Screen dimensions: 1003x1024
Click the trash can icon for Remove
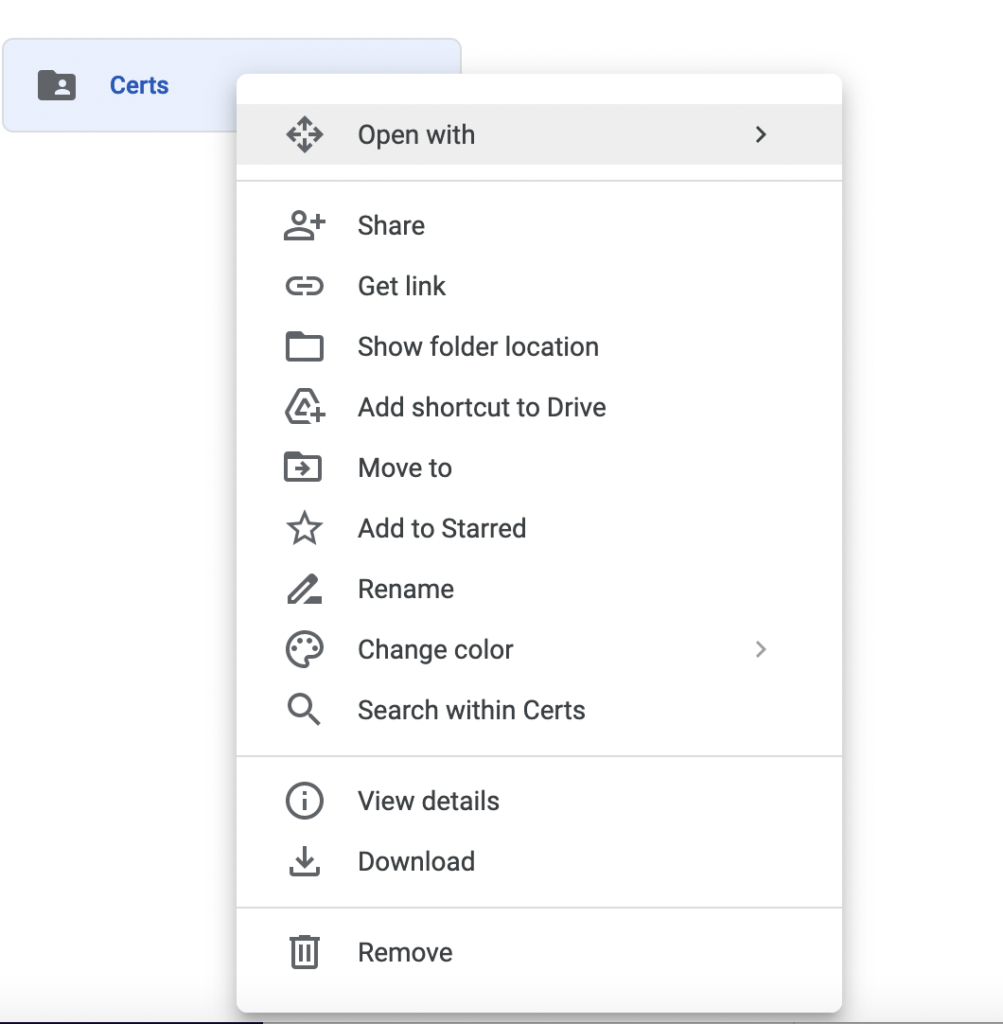(304, 952)
